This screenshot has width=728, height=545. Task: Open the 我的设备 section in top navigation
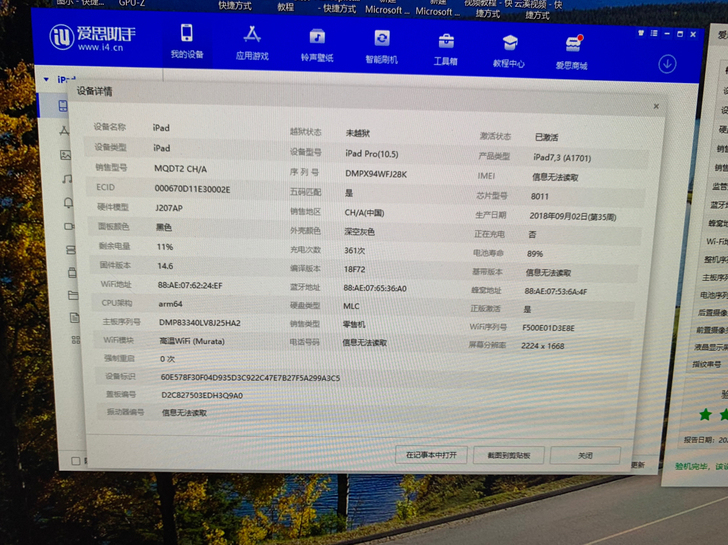tap(187, 42)
